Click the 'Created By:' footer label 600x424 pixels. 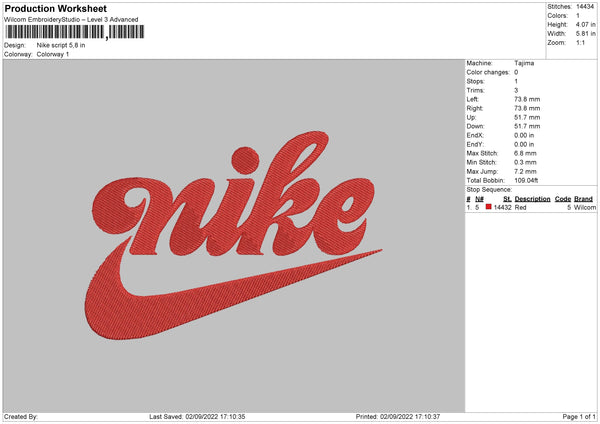tap(21, 416)
